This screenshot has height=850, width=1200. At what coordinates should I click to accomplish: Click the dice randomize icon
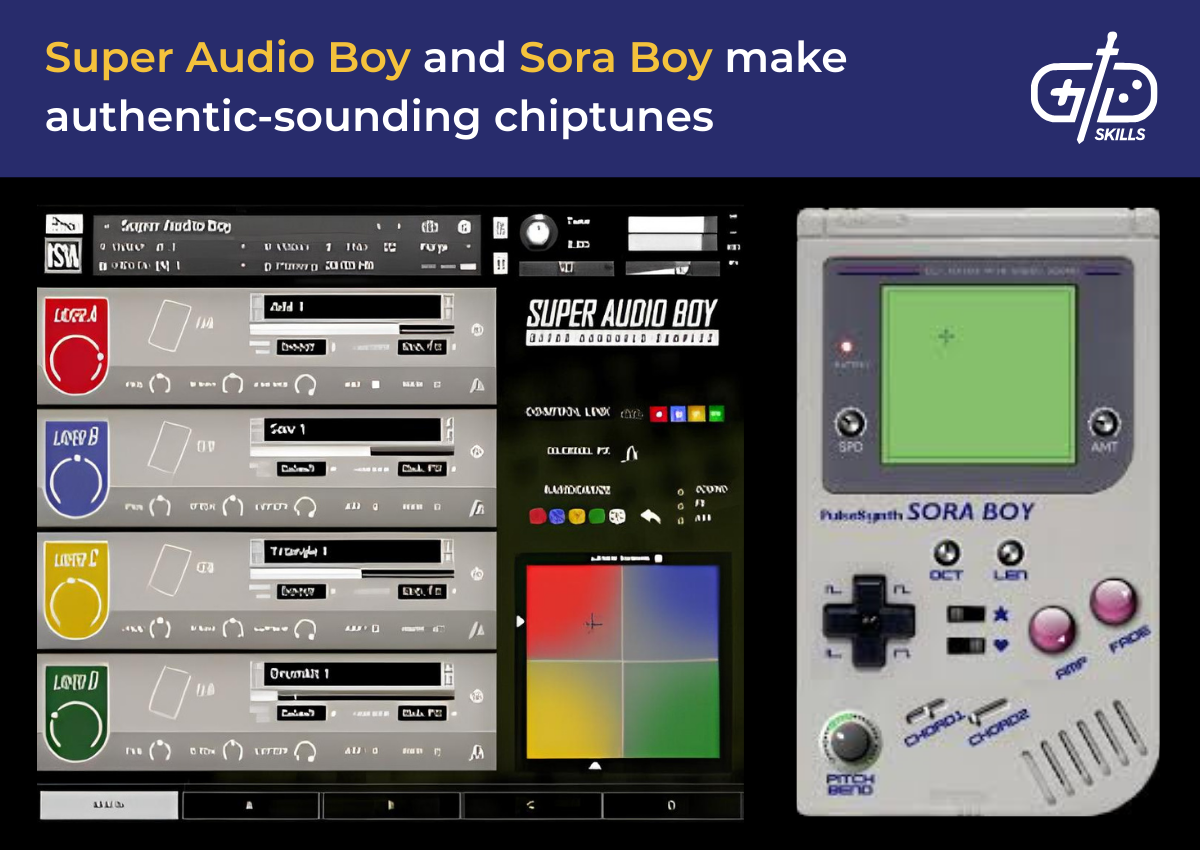[x=617, y=516]
